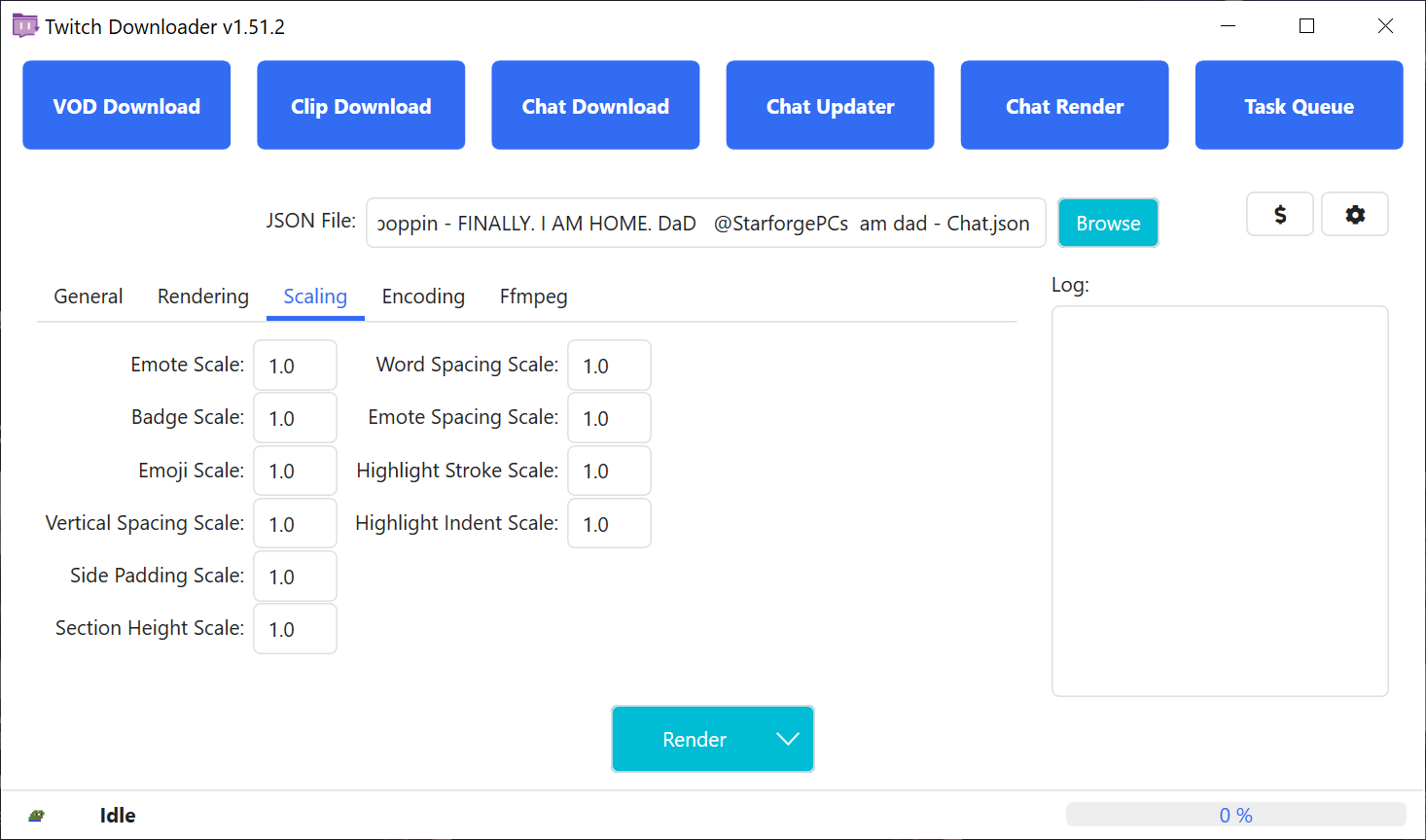
Task: Click the Idle status text
Action: (x=118, y=816)
